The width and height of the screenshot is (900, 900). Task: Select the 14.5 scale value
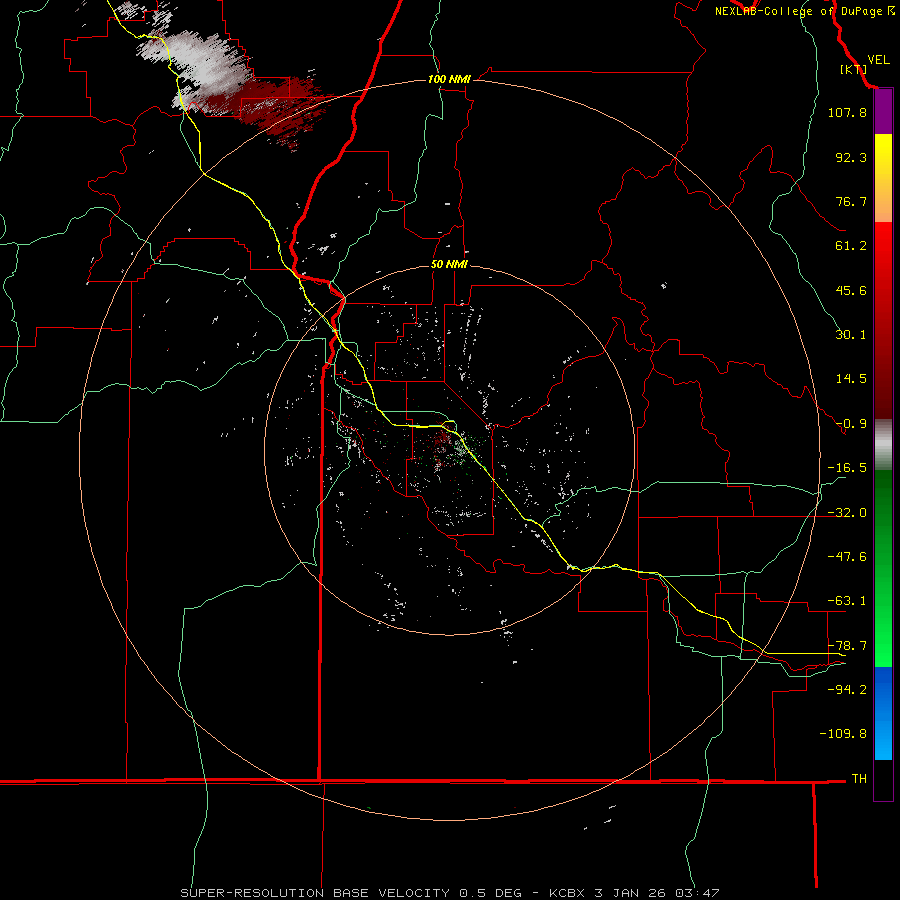tap(851, 379)
